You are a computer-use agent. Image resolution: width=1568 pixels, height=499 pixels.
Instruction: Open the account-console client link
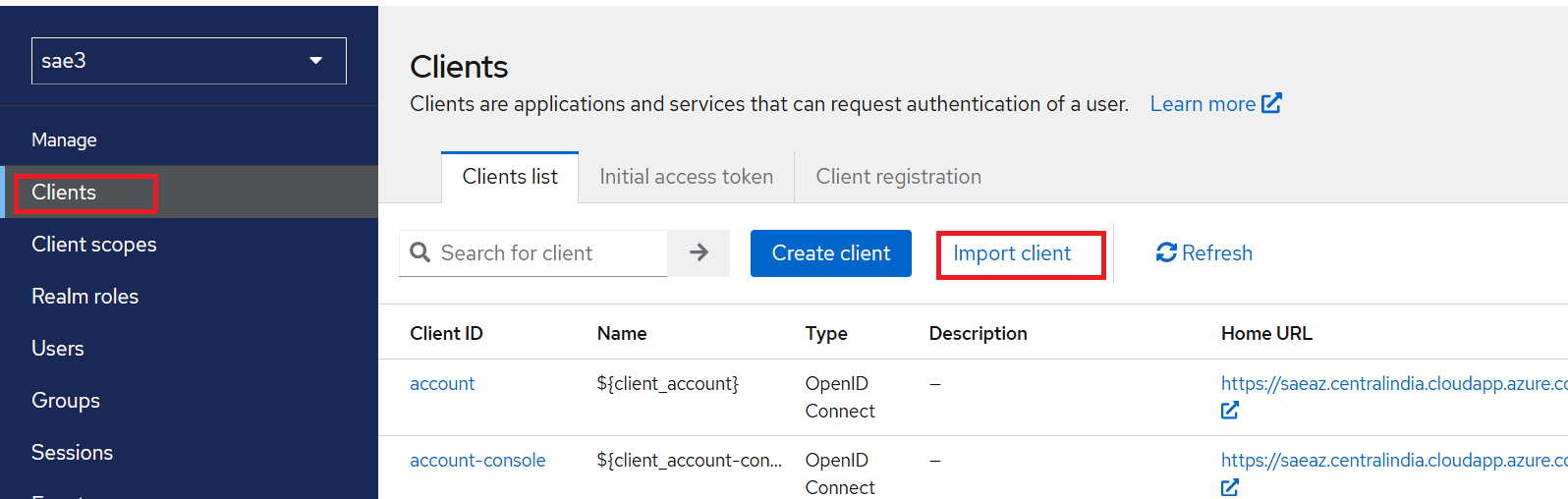pos(477,461)
